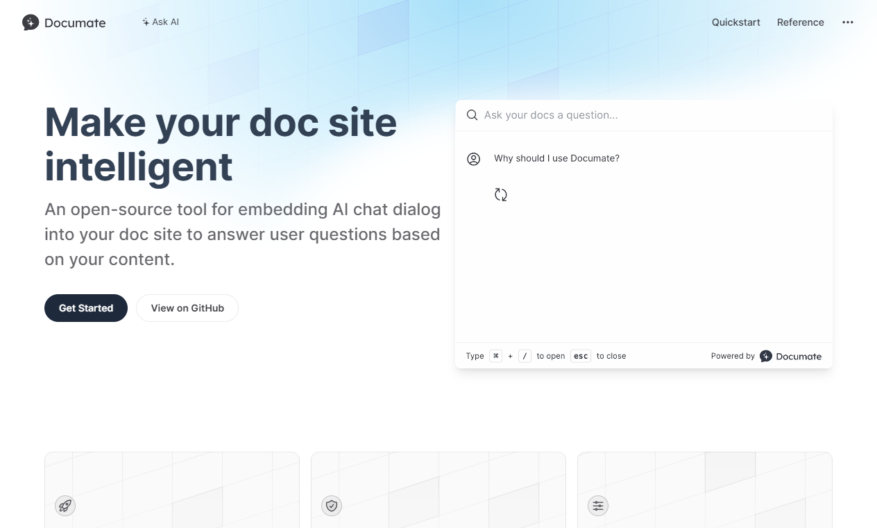Open the Documate home link text
Image resolution: width=877 pixels, height=528 pixels.
click(x=75, y=23)
